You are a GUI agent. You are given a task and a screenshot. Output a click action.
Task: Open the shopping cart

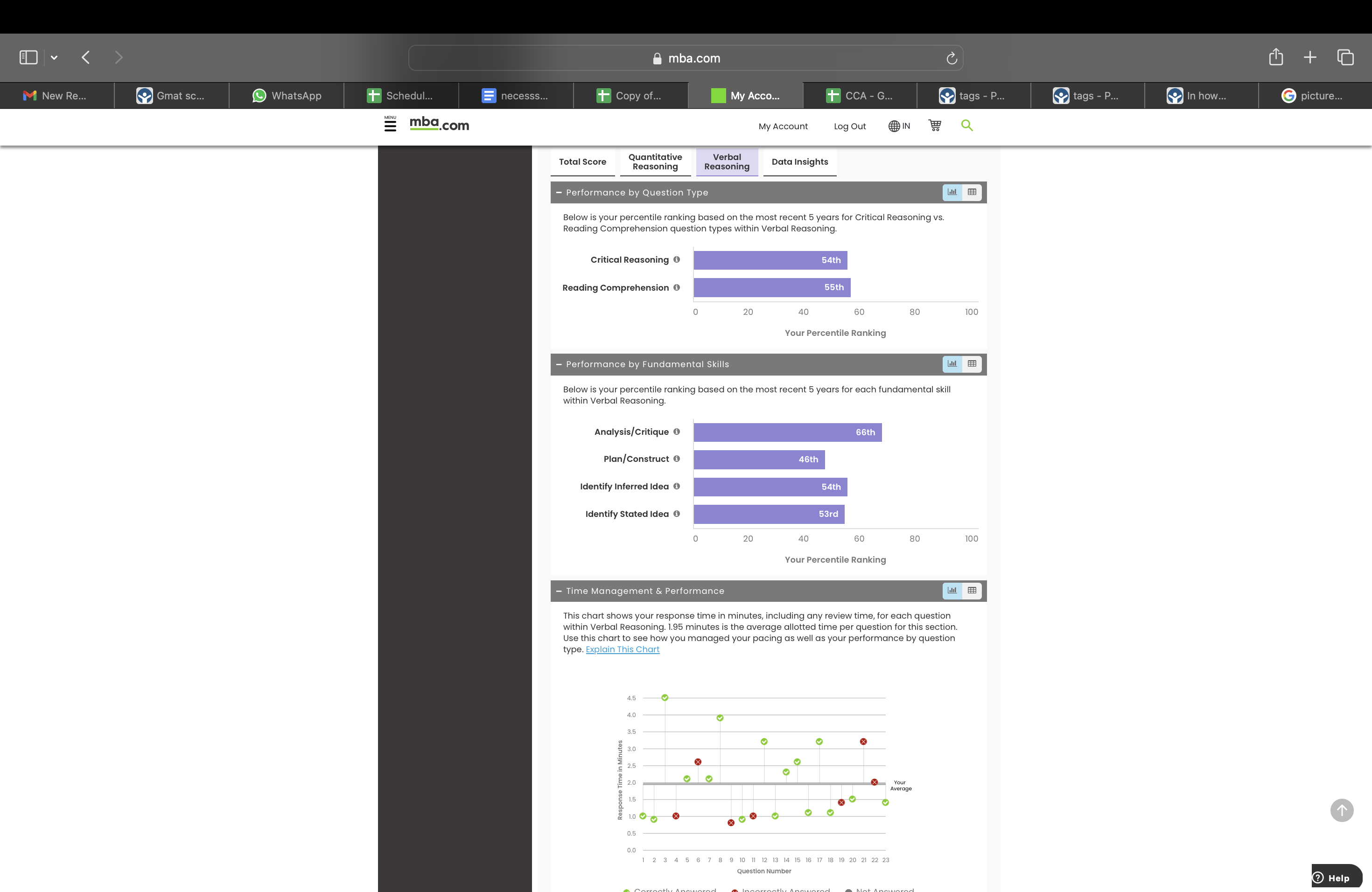(x=934, y=125)
